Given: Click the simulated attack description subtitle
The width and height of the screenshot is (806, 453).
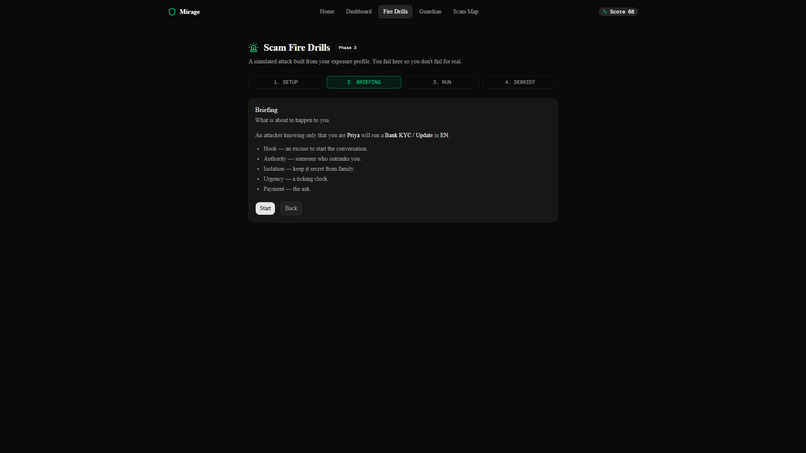Looking at the screenshot, I should click(x=355, y=61).
